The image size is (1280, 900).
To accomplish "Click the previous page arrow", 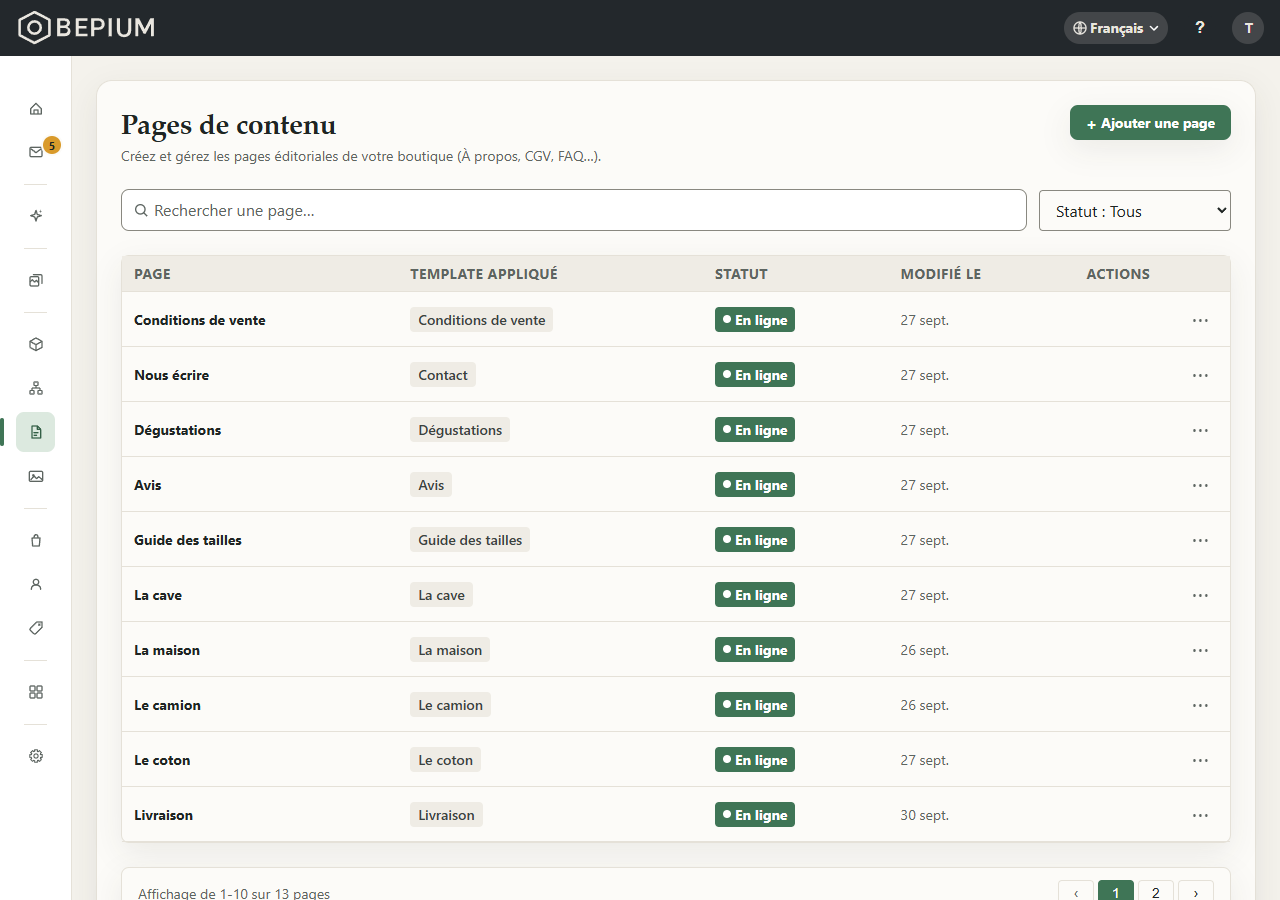I will tap(1076, 893).
